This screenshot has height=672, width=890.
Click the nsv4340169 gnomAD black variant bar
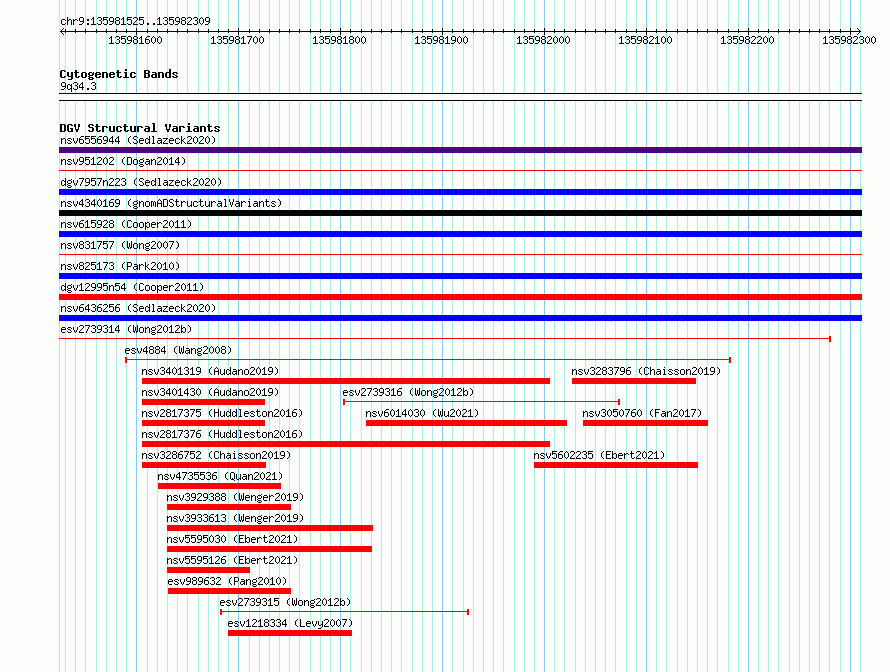click(460, 213)
